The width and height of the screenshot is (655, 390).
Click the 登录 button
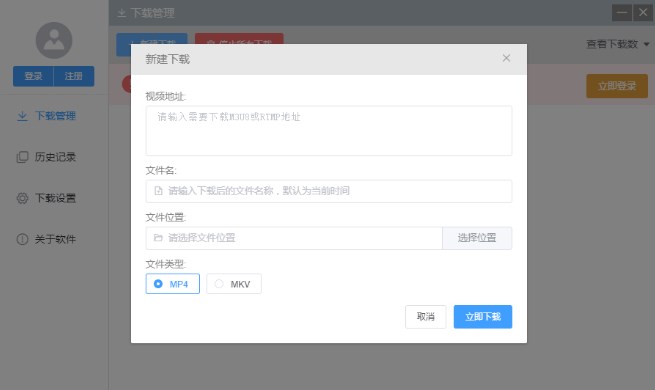click(33, 76)
